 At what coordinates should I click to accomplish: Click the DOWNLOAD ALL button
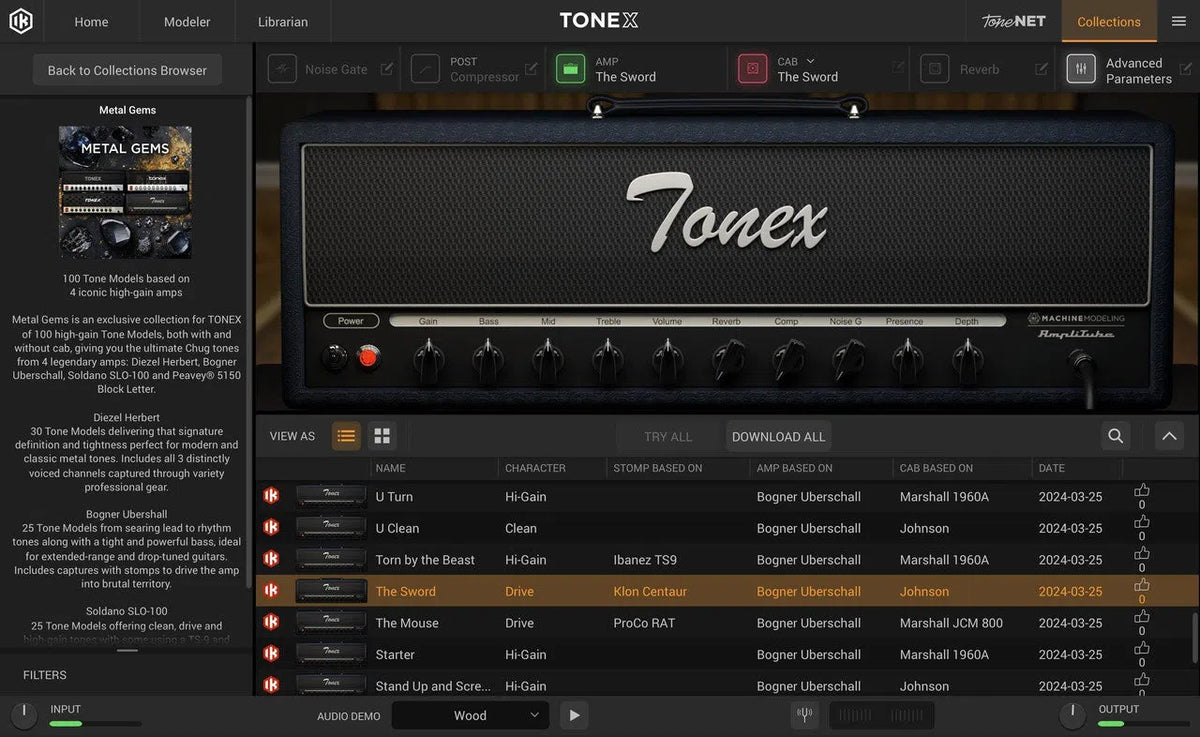tap(778, 436)
